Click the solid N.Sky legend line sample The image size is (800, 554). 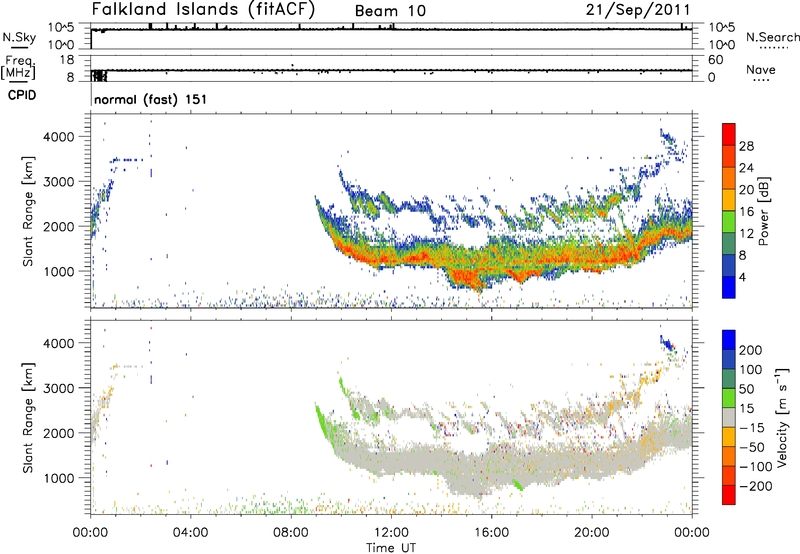point(18,48)
